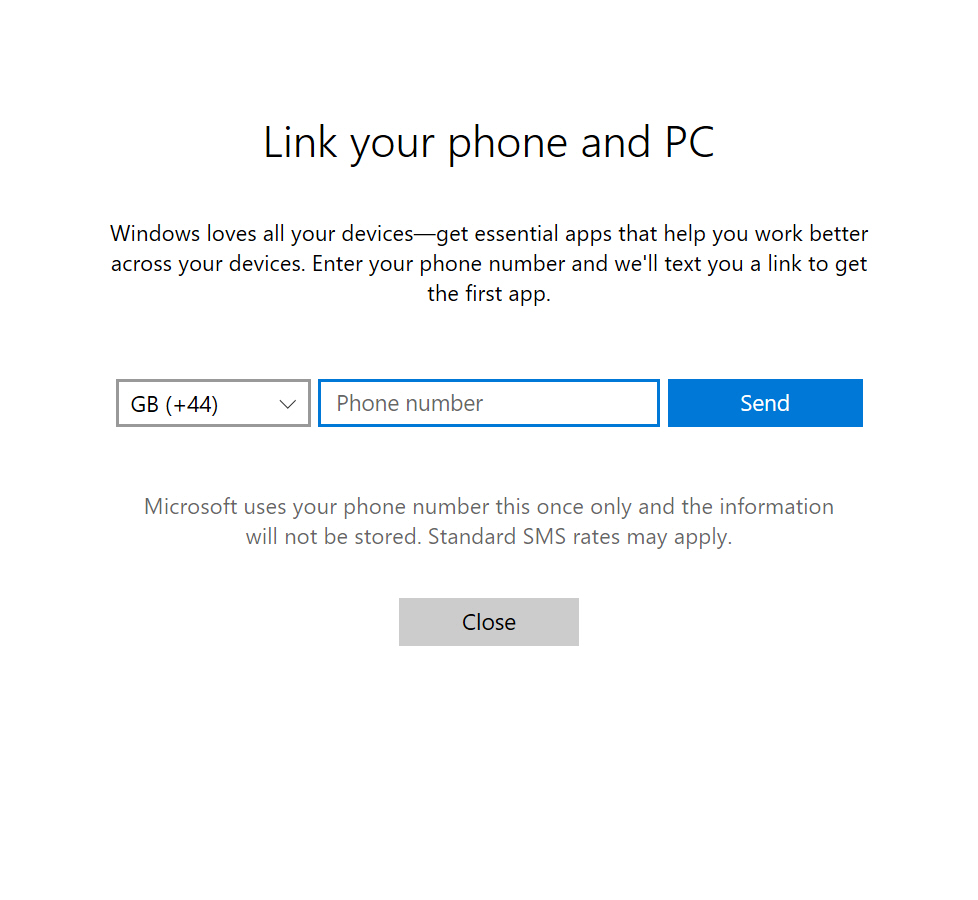Send the app link text message
Image resolution: width=978 pixels, height=900 pixels.
765,403
